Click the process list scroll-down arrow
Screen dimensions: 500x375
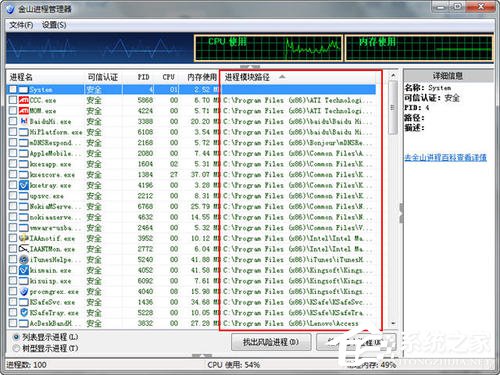click(393, 323)
